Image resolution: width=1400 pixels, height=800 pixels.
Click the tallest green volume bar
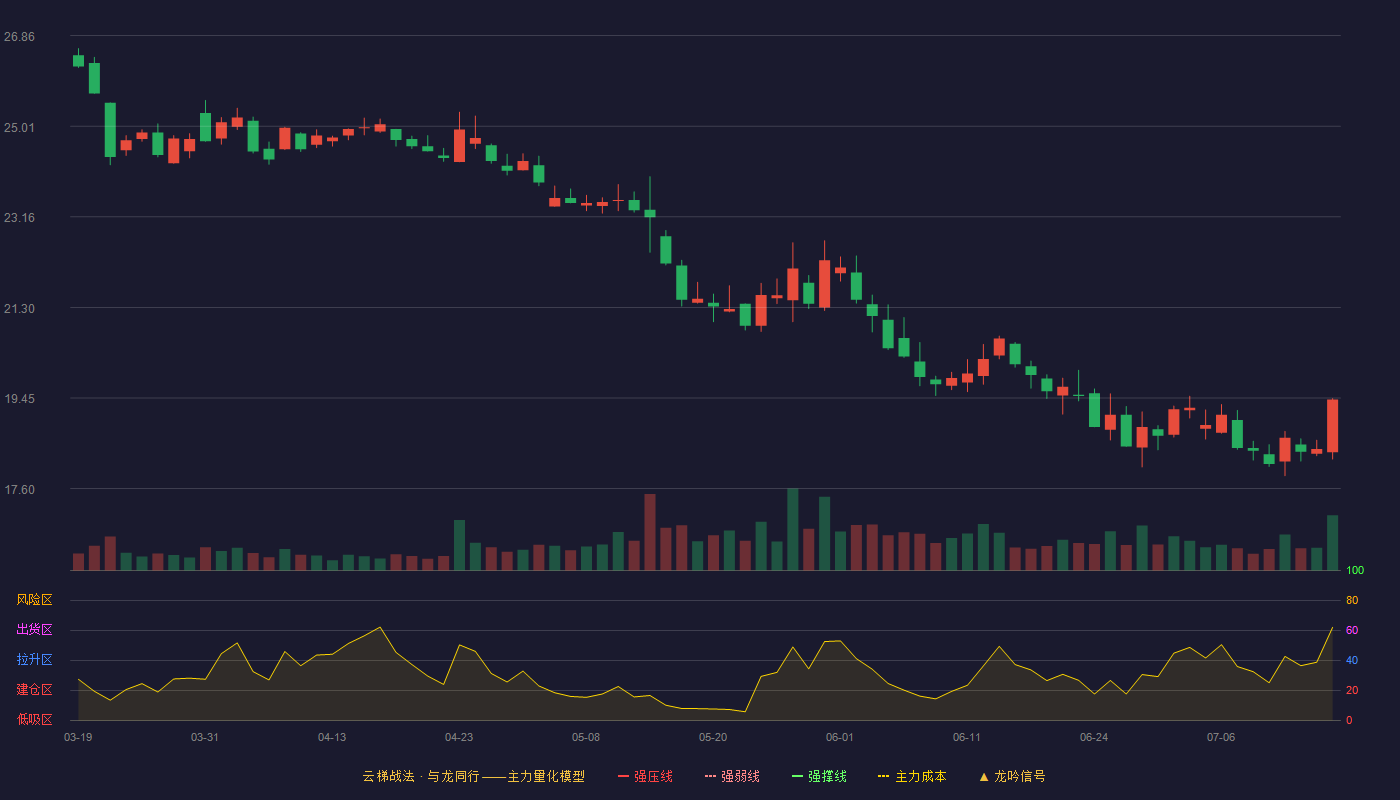(x=793, y=529)
